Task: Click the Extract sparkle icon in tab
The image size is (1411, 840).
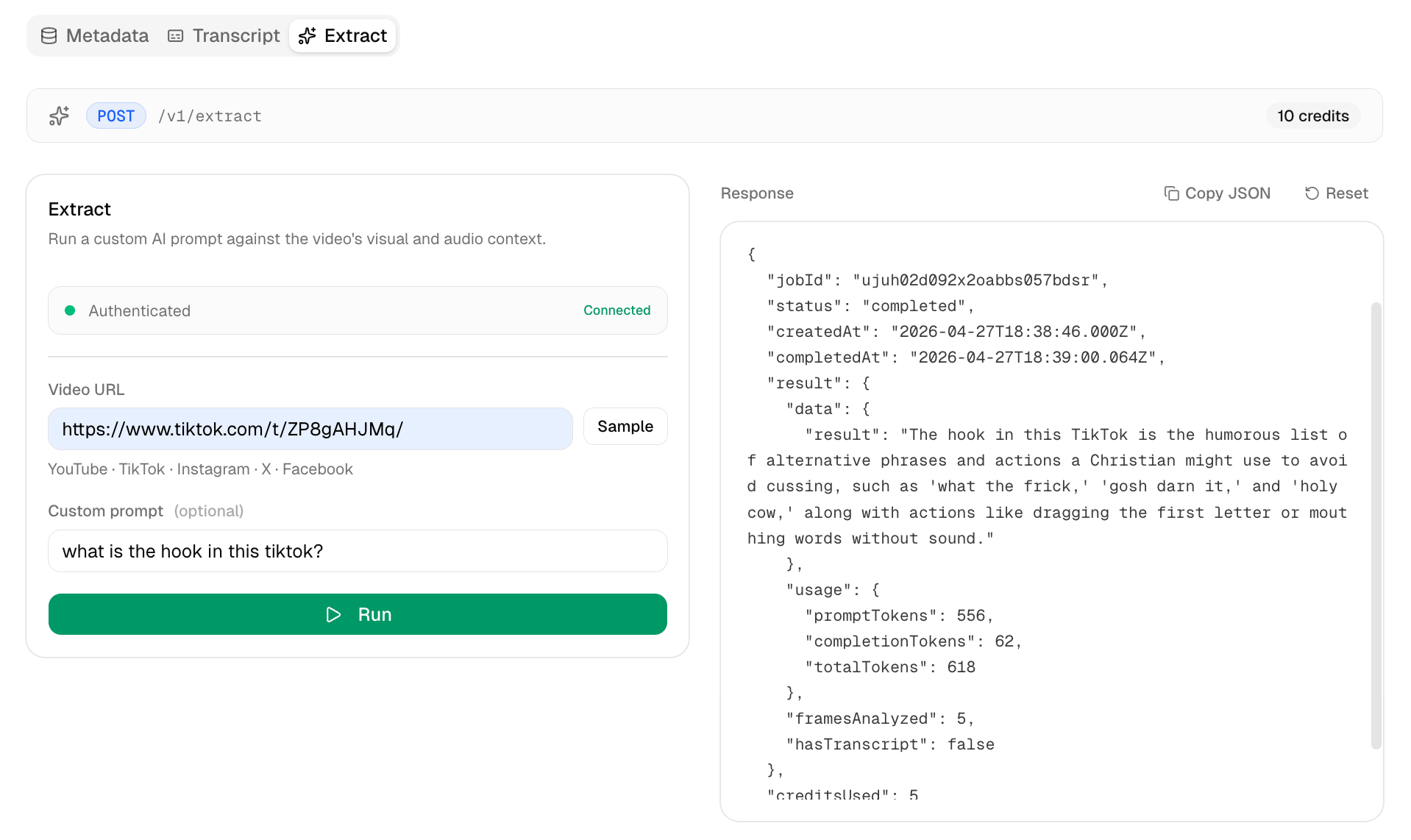Action: (308, 35)
